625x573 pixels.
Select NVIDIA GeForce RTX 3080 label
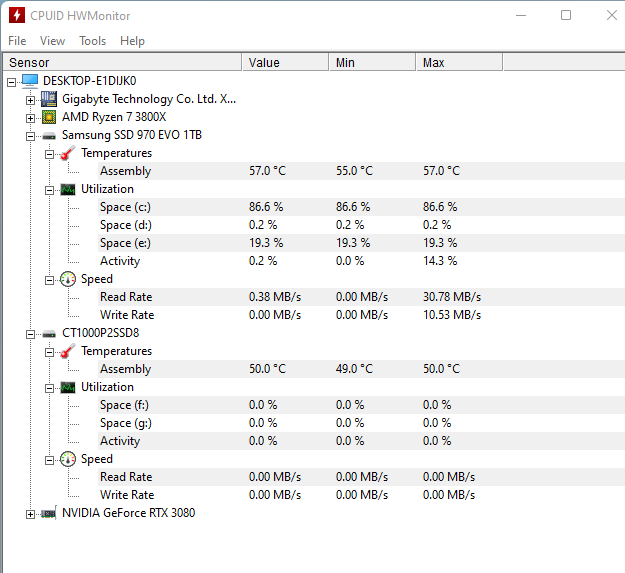point(129,513)
